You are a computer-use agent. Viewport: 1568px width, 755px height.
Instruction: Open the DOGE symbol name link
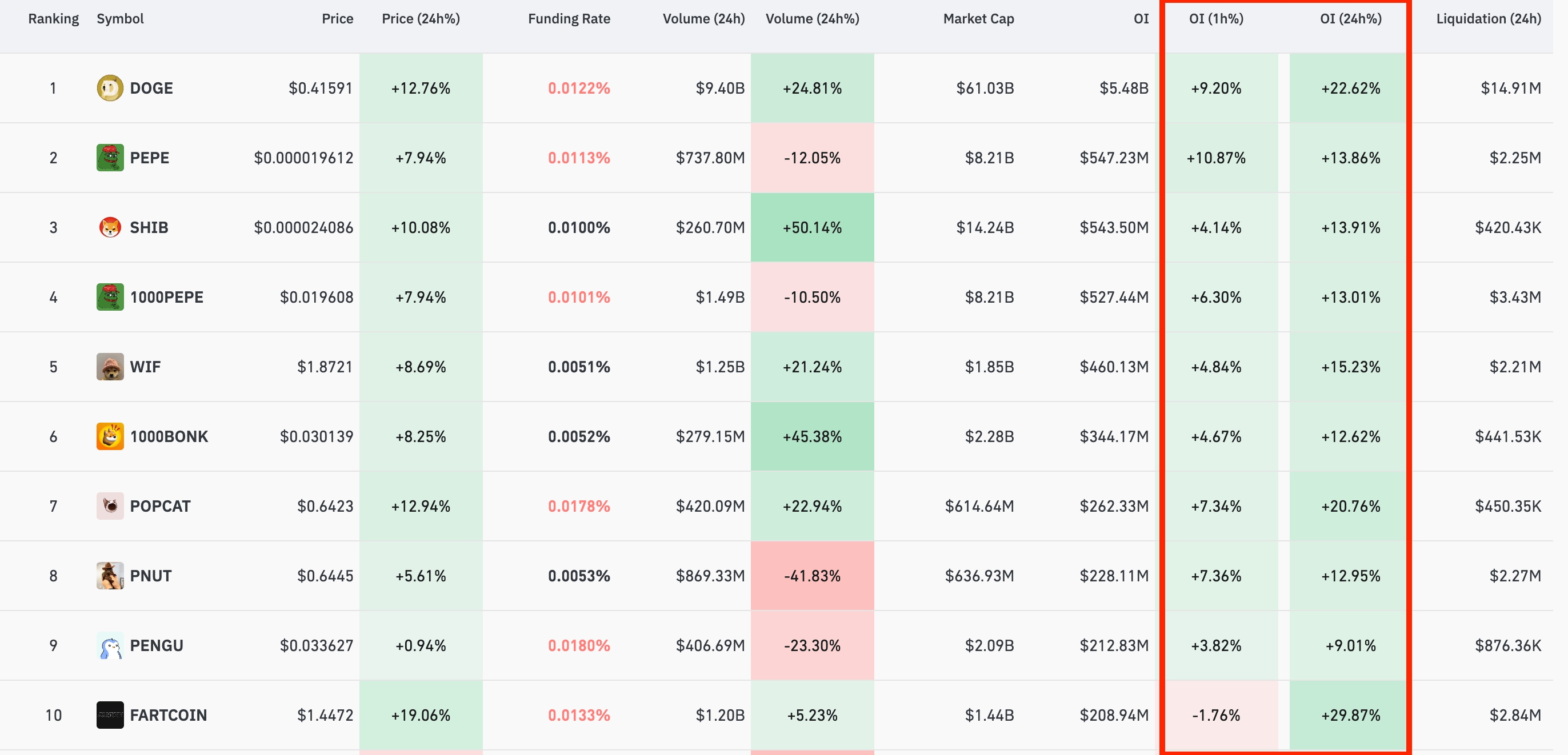(x=151, y=88)
